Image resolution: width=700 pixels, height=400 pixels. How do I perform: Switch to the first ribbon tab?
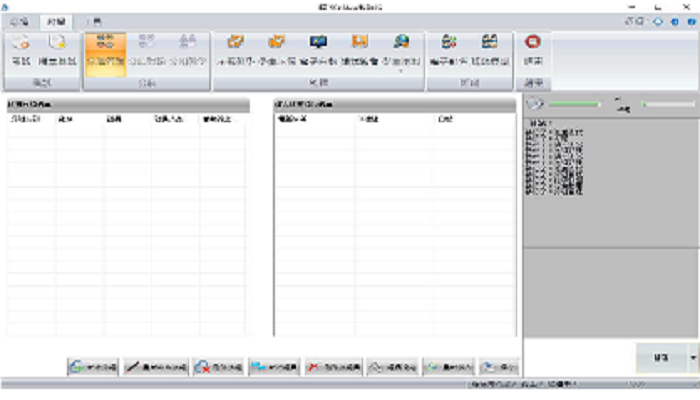click(18, 20)
